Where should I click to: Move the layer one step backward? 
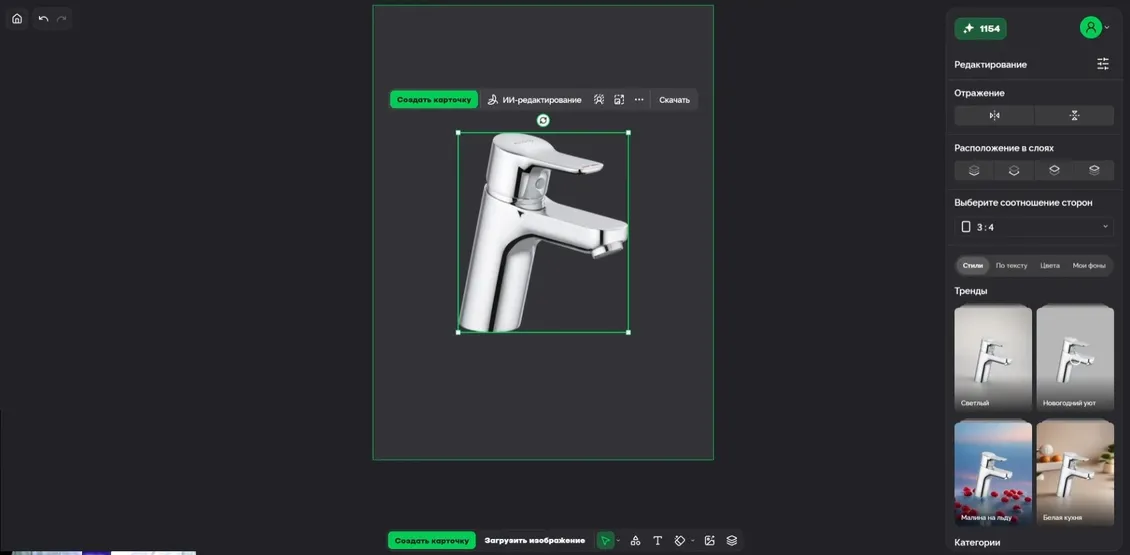tap(1014, 171)
